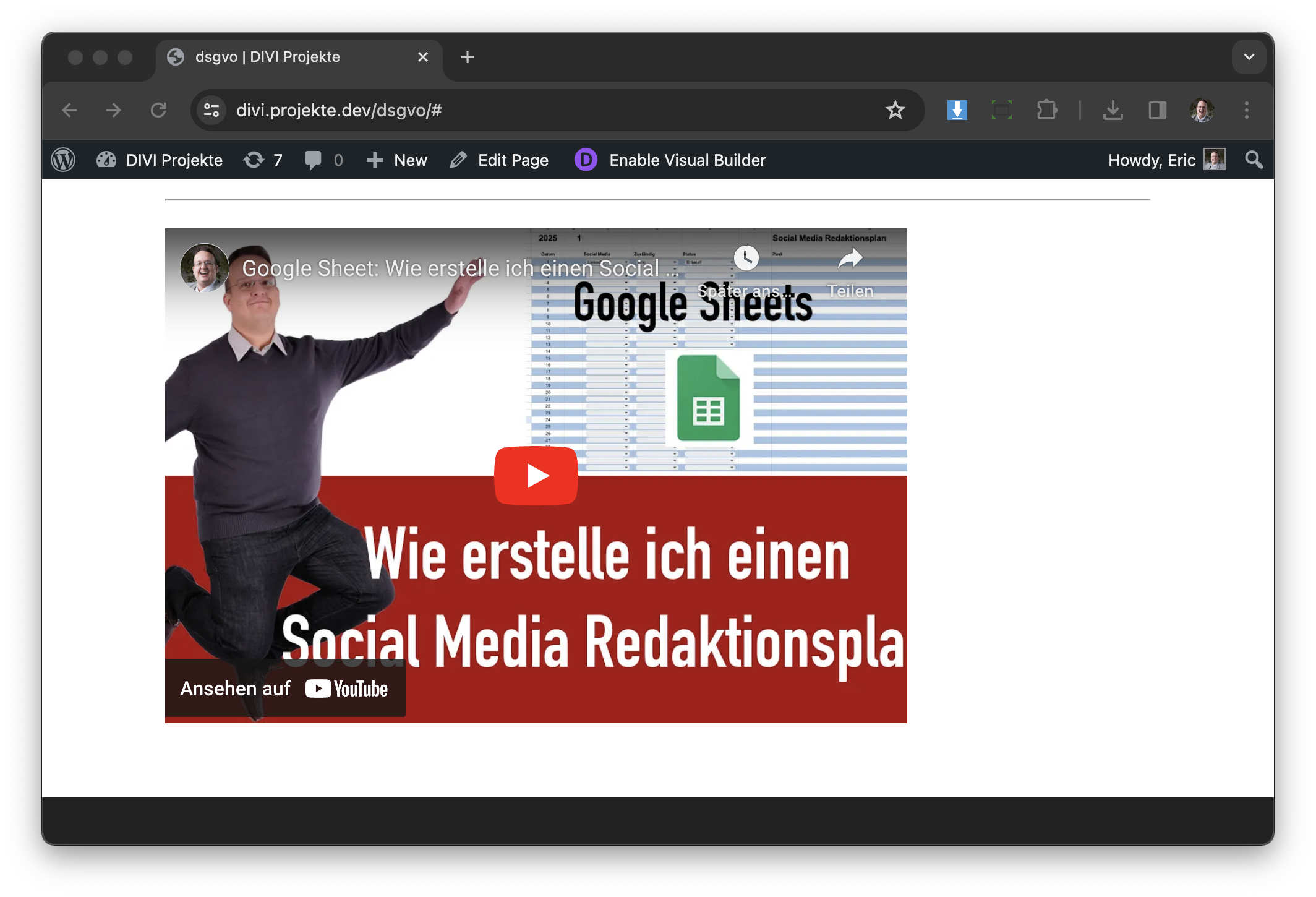The image size is (1316, 897).
Task: Click the Später ansehen clock icon
Action: 746,258
